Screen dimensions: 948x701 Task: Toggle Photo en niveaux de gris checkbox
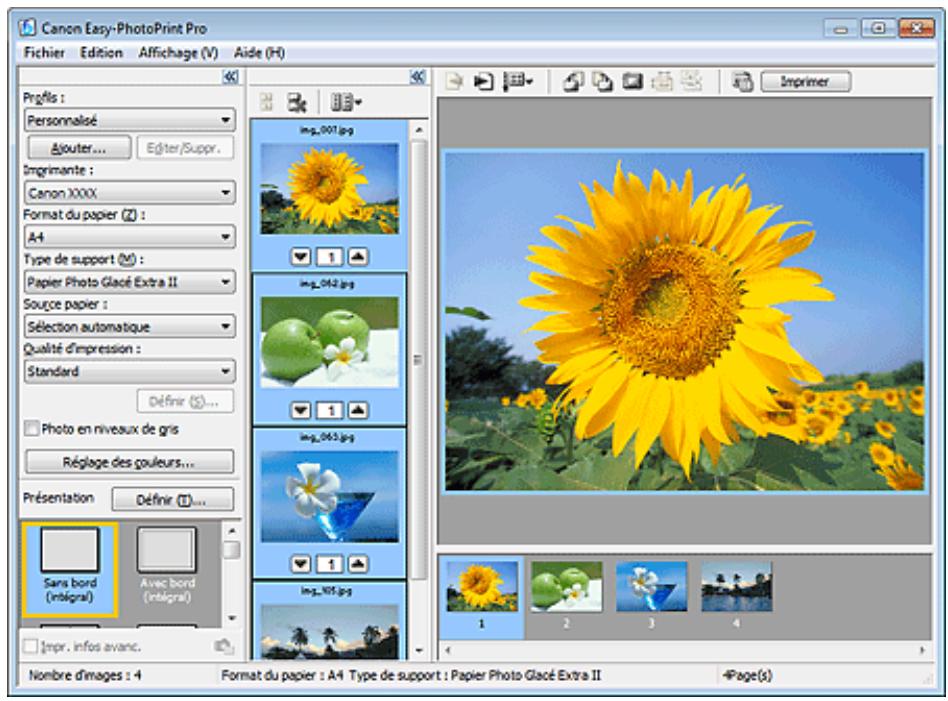31,429
